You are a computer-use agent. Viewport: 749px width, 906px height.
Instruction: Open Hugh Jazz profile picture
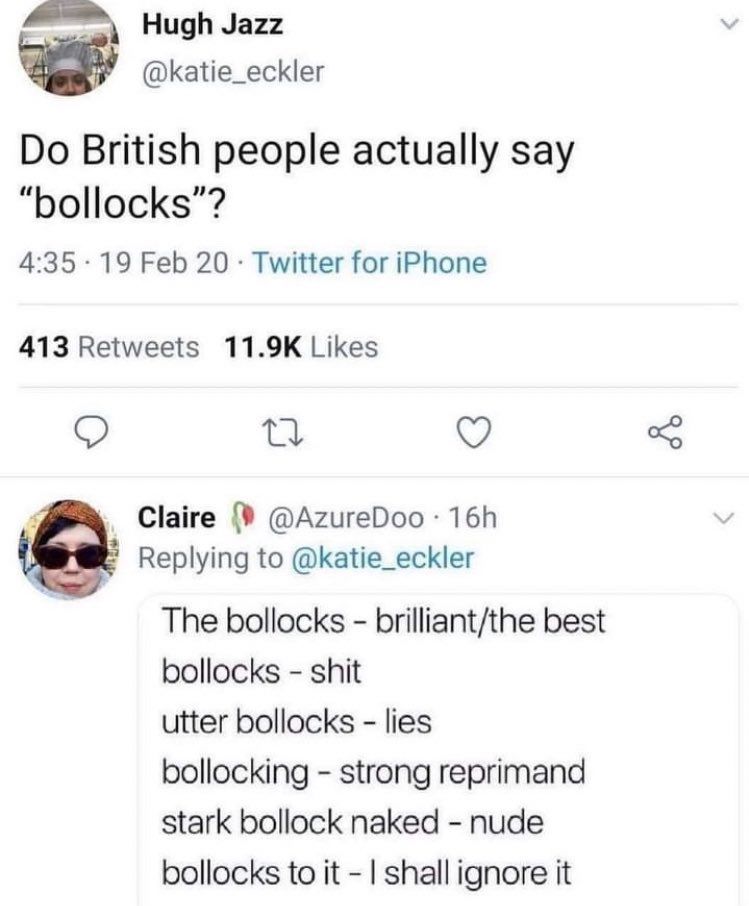pyautogui.click(x=68, y=49)
